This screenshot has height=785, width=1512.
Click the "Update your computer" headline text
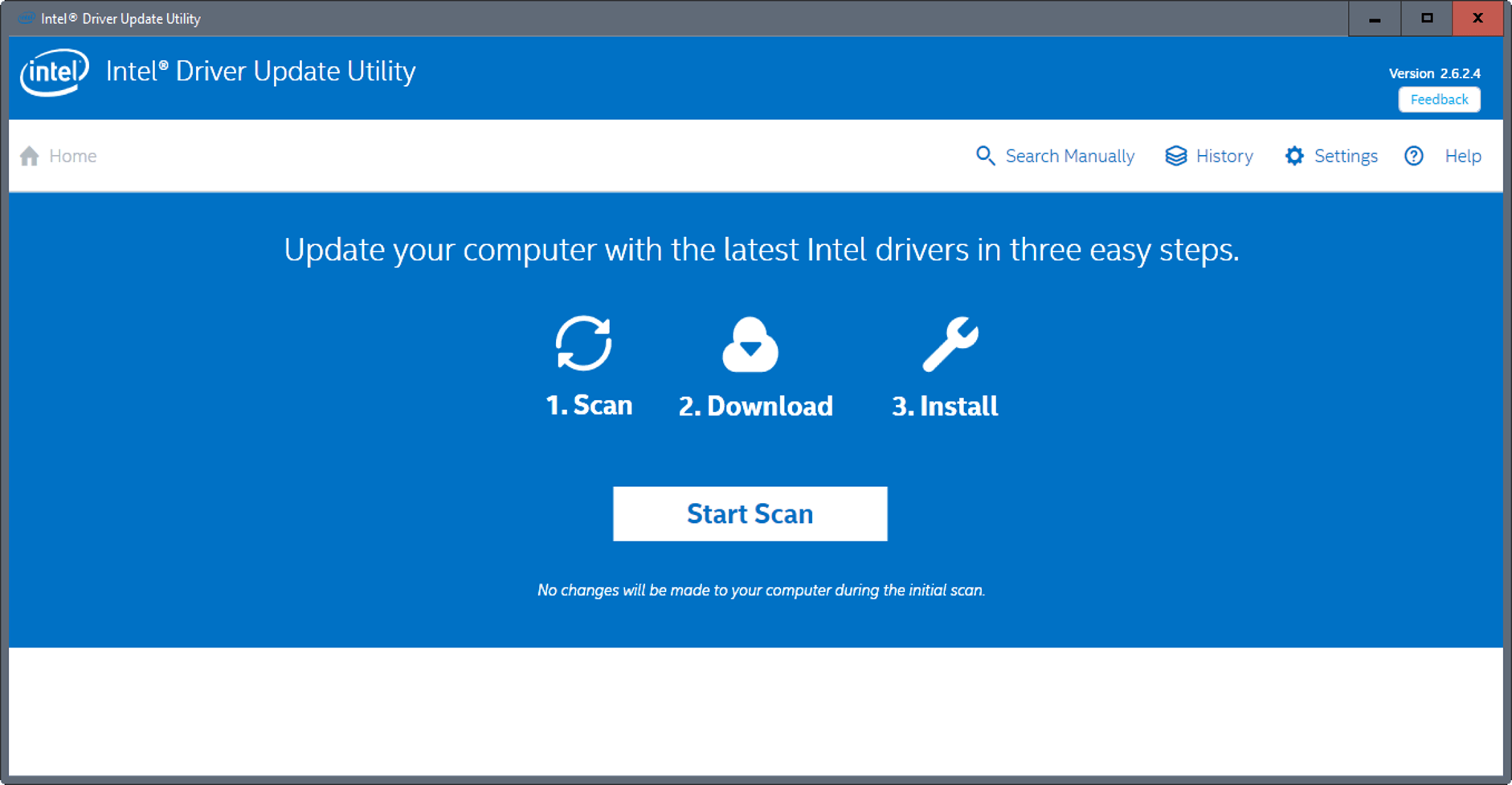[762, 250]
